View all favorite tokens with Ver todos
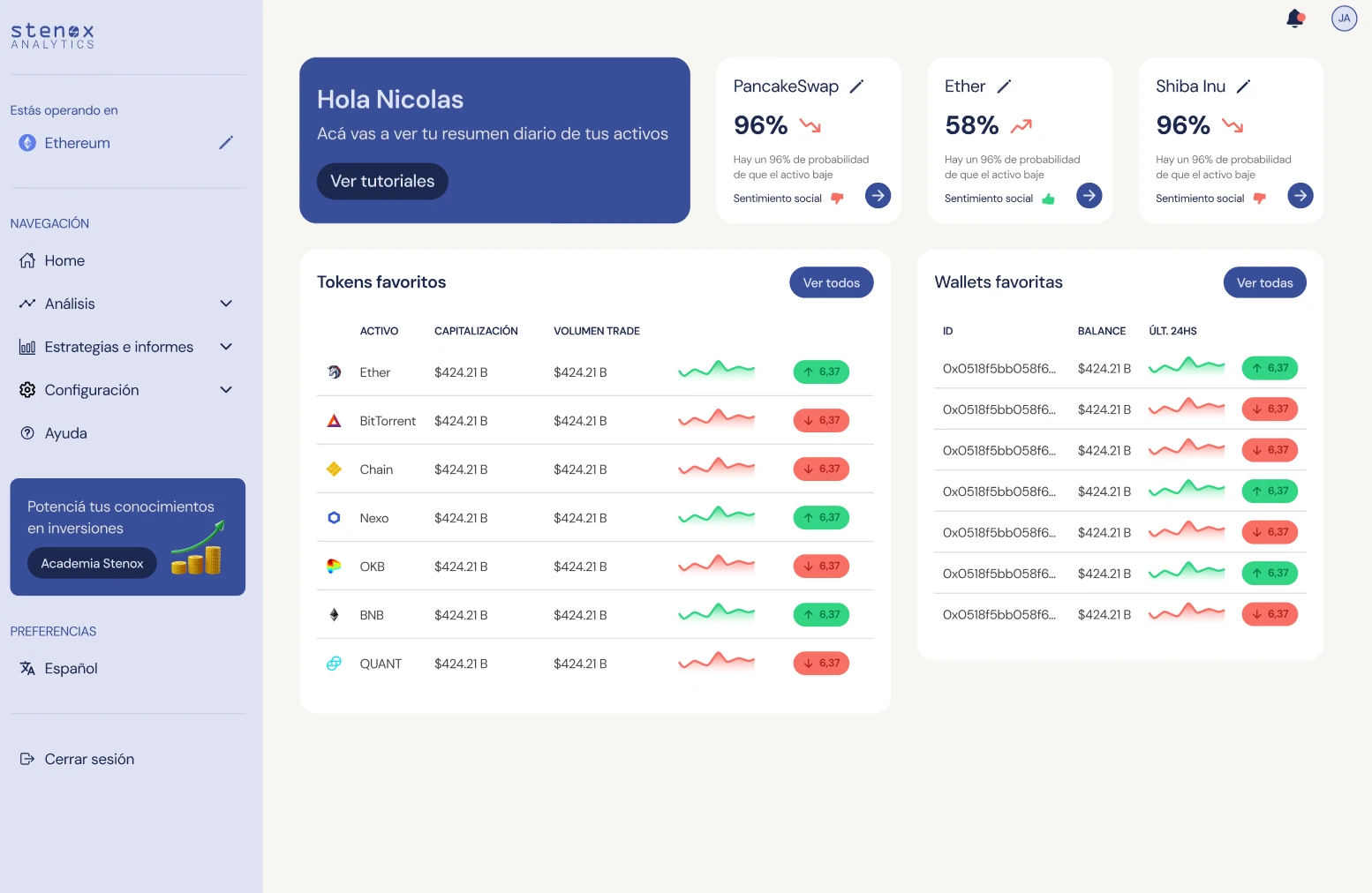The image size is (1372, 893). 831,282
